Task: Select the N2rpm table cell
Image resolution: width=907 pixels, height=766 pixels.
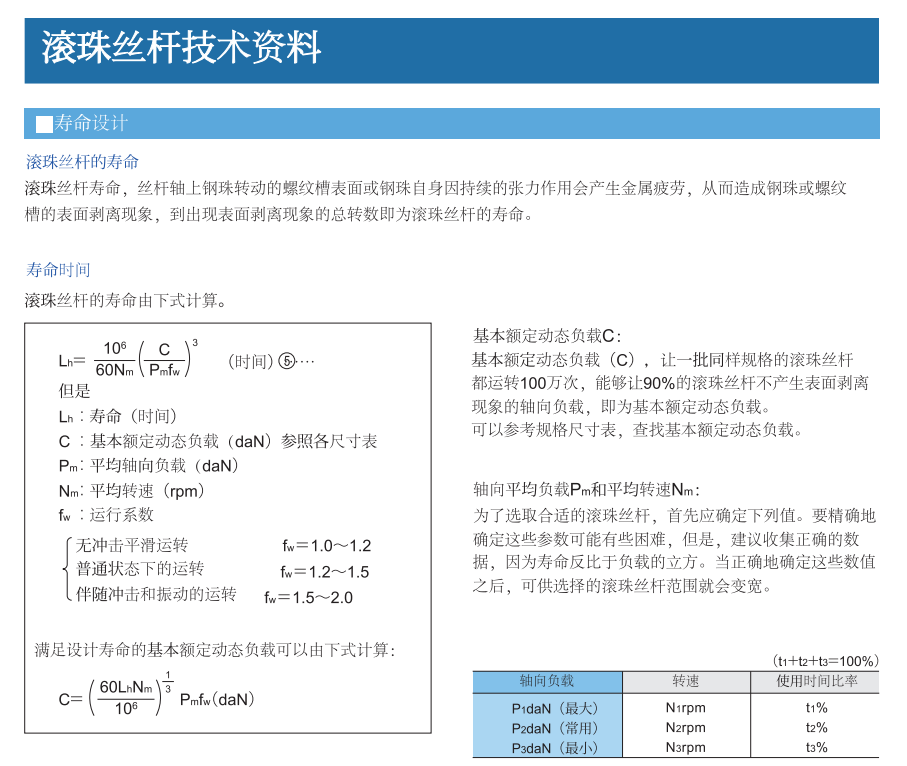Action: point(685,727)
